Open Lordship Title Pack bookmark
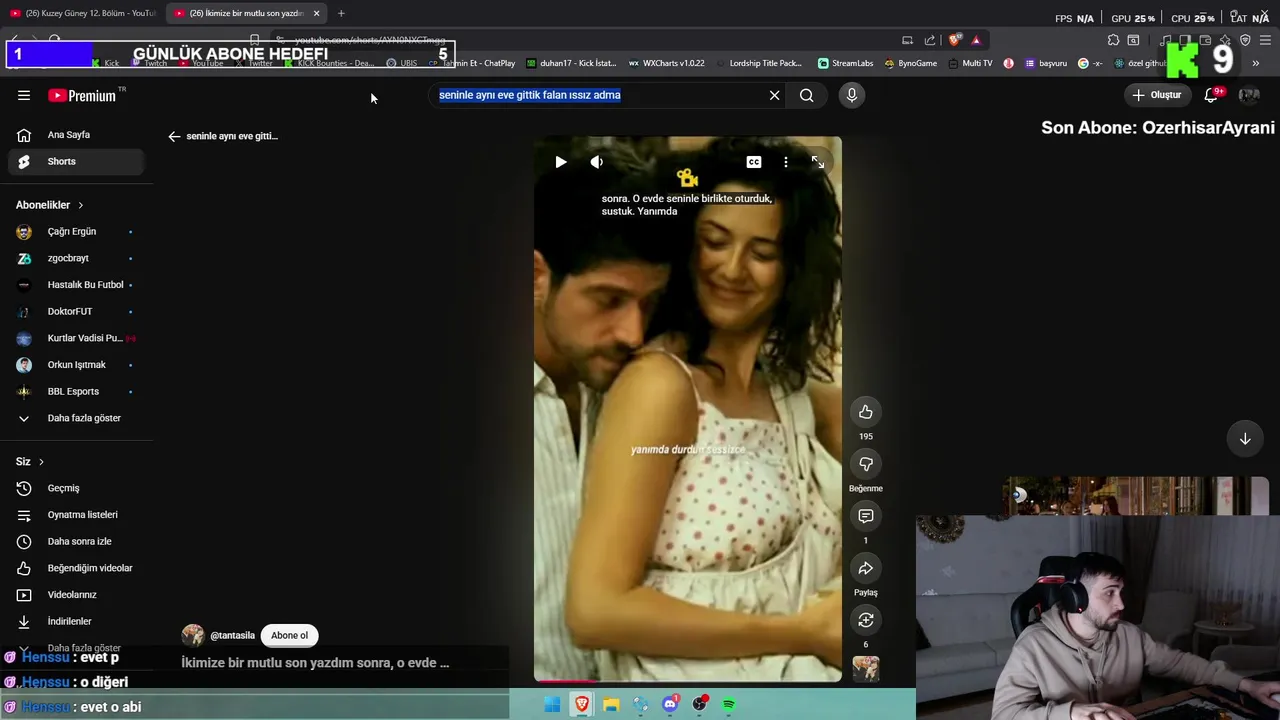The height and width of the screenshot is (720, 1280). click(x=758, y=63)
